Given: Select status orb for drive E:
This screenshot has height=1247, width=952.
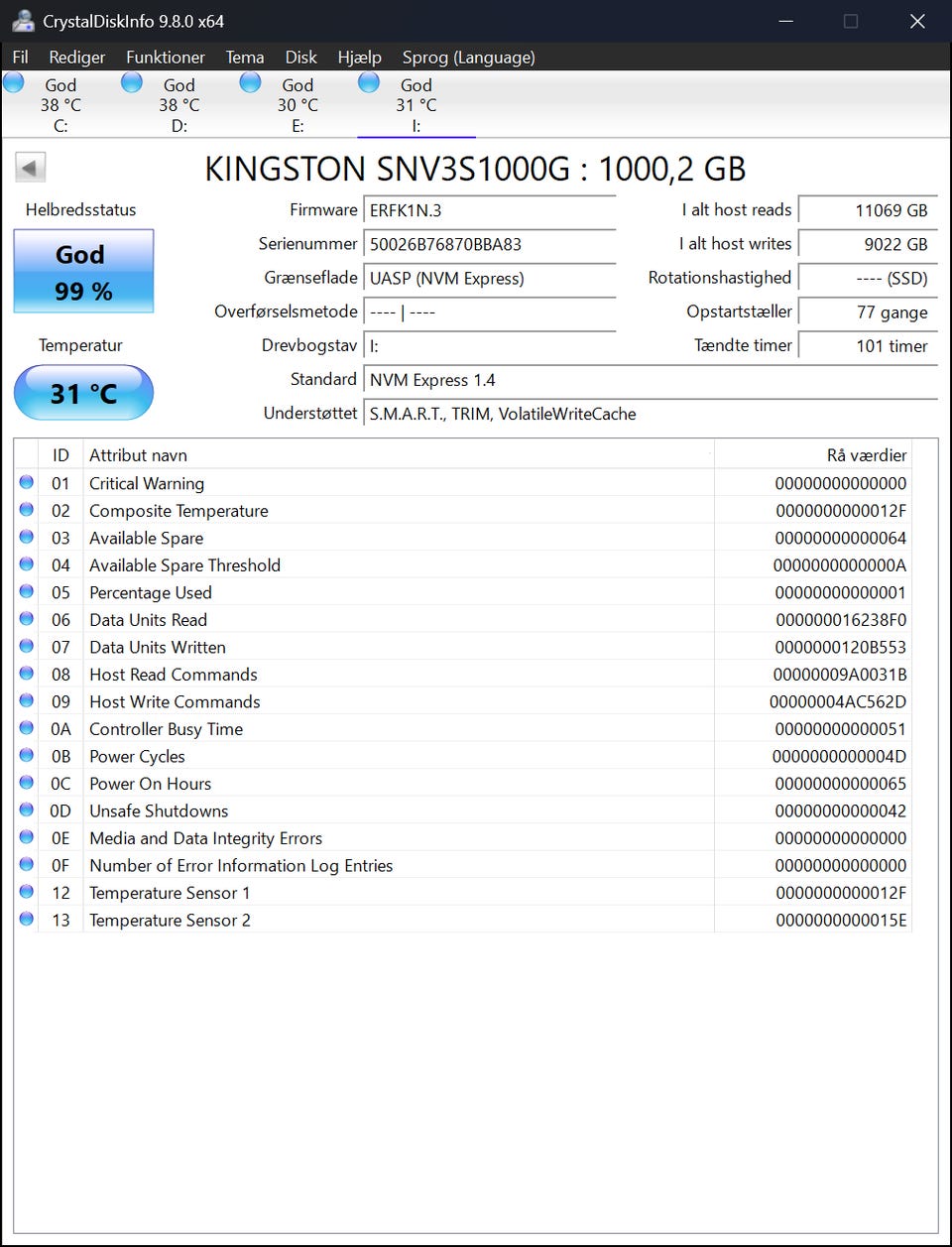Looking at the screenshot, I should [251, 82].
